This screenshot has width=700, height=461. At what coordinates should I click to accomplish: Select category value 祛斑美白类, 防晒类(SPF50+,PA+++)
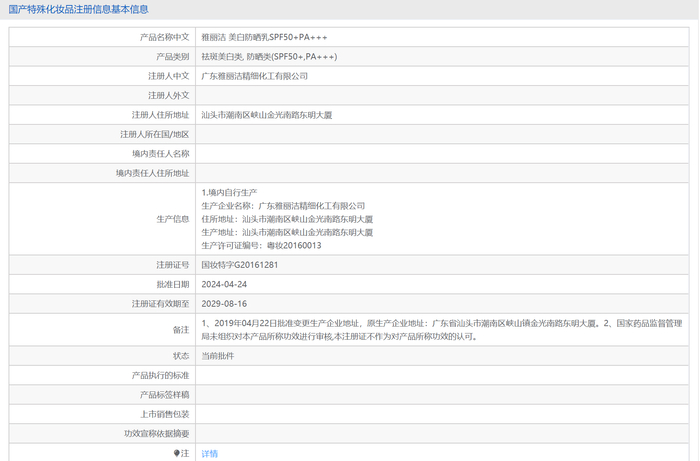point(269,57)
